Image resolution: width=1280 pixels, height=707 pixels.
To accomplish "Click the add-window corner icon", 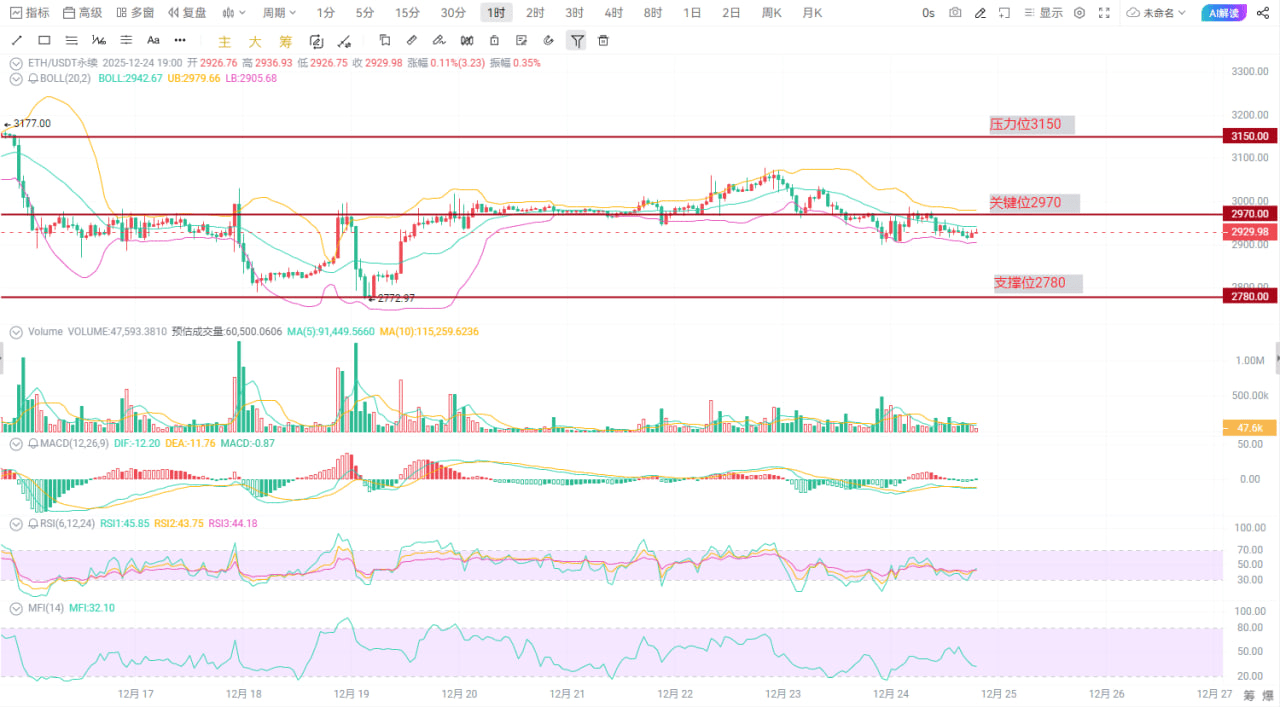I will click(x=1006, y=13).
